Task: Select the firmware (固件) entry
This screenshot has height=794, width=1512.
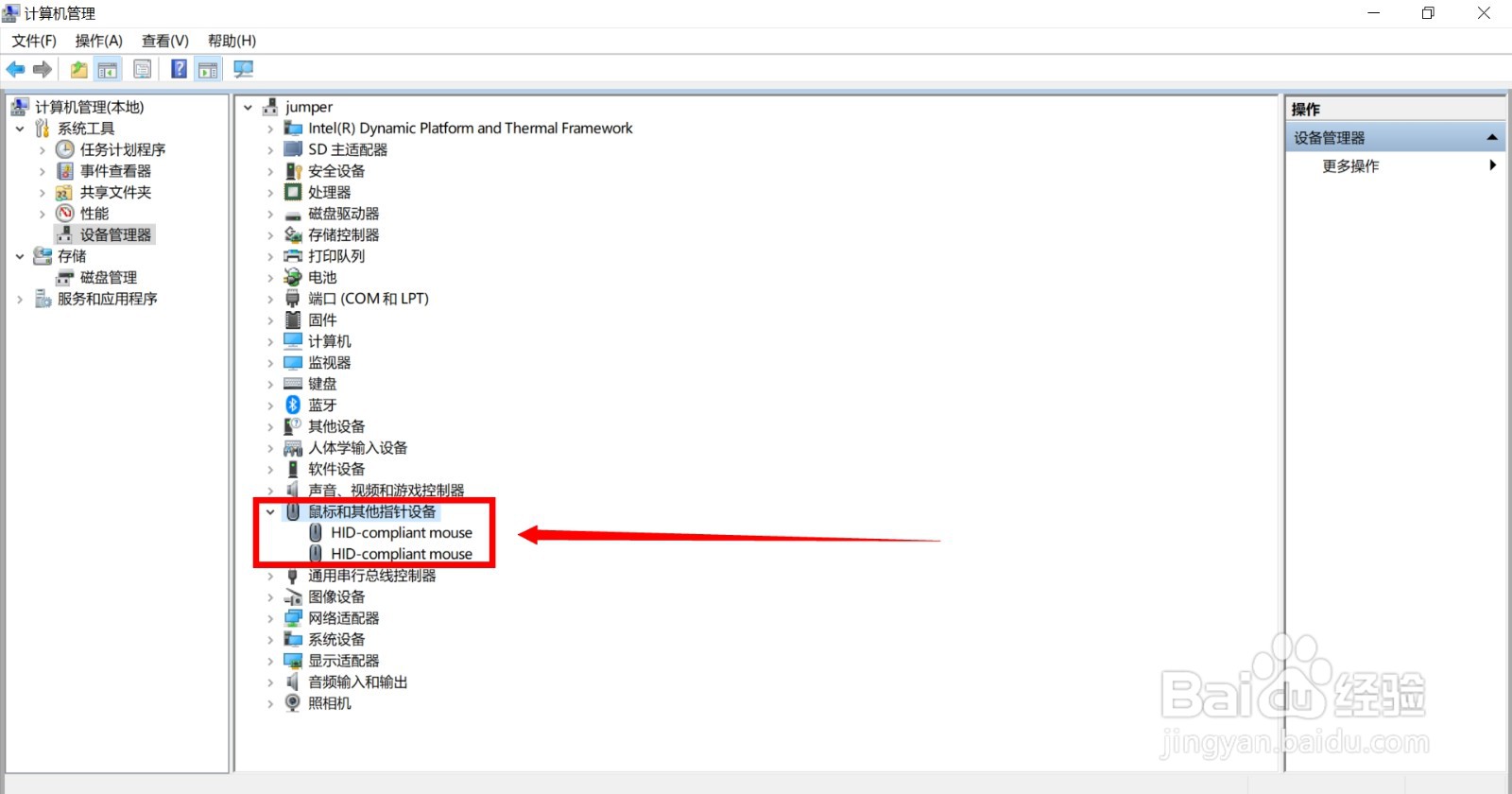Action: coord(322,319)
